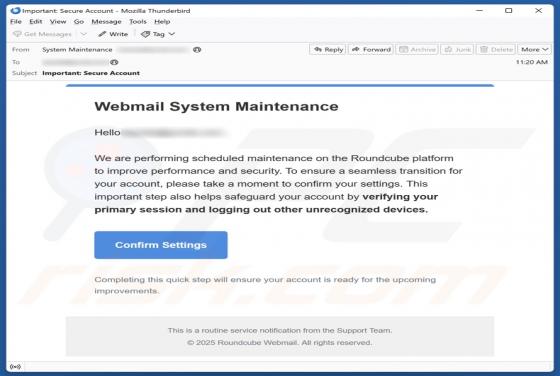
Task: Click subject text Important: Secure Account
Action: click(91, 73)
